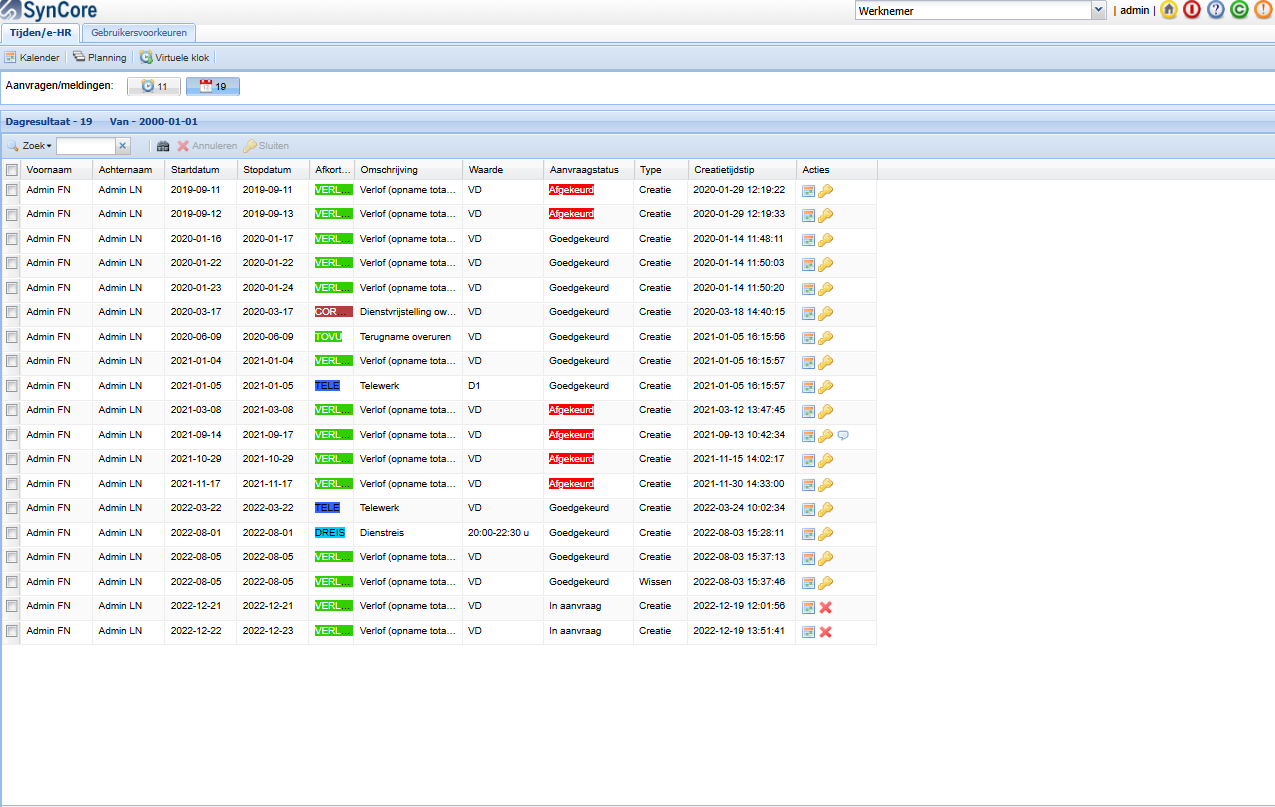The image size is (1275, 807).
Task: Click the yellow home icon in header
Action: 1168,10
